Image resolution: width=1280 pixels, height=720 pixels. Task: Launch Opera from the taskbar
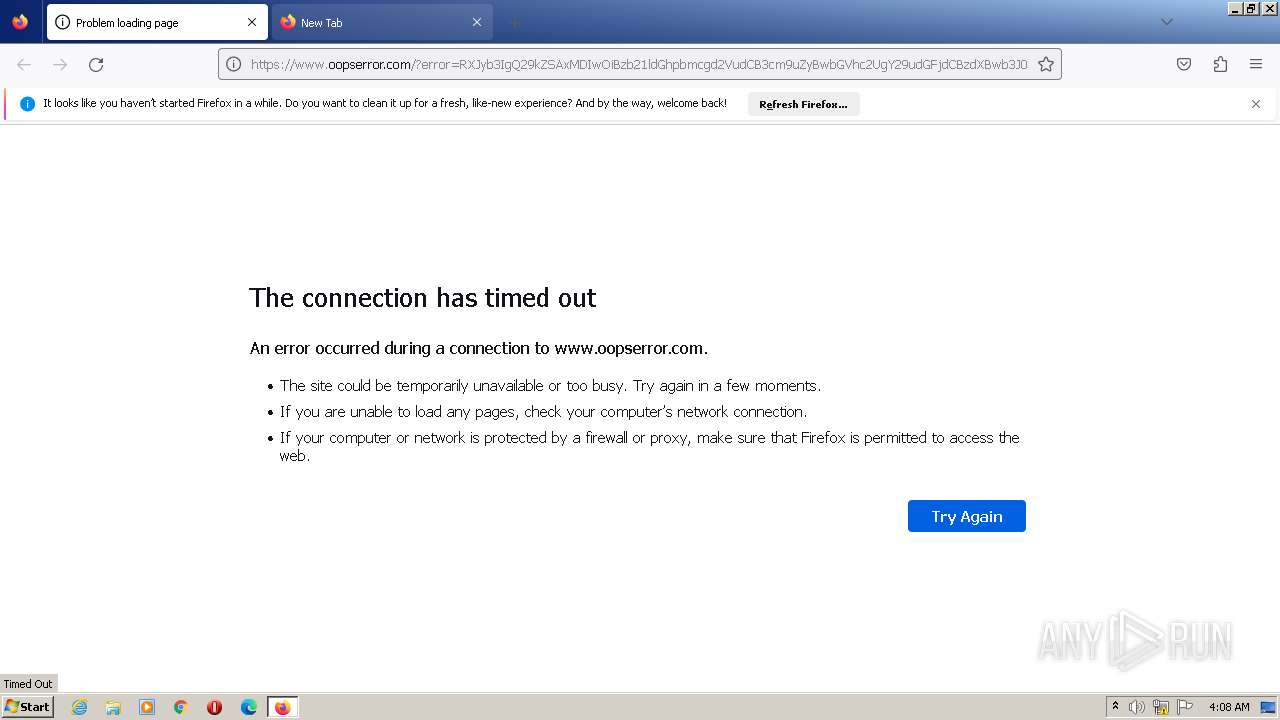214,707
